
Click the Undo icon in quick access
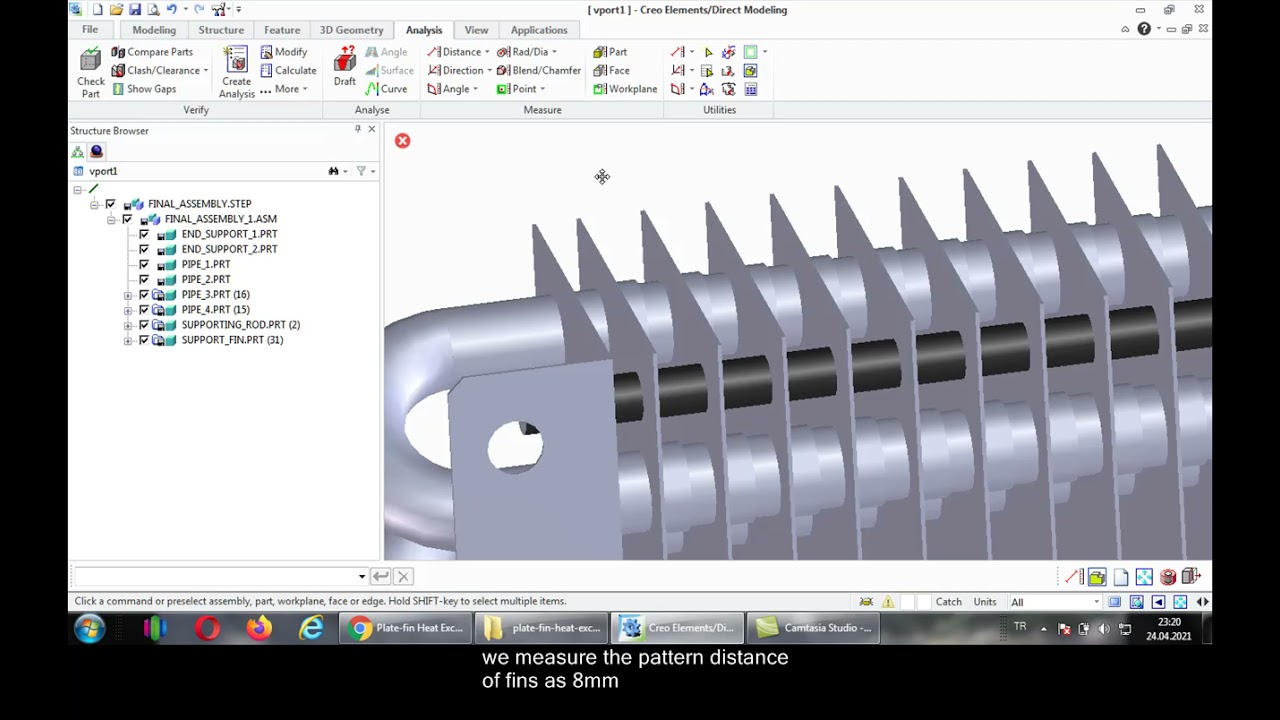coord(172,10)
